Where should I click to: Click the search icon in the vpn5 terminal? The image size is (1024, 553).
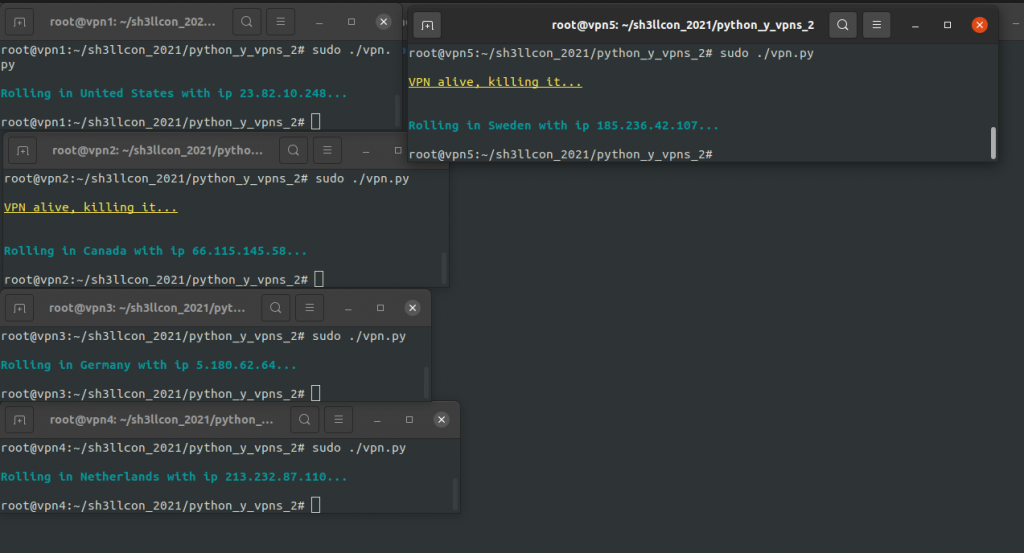(x=842, y=25)
